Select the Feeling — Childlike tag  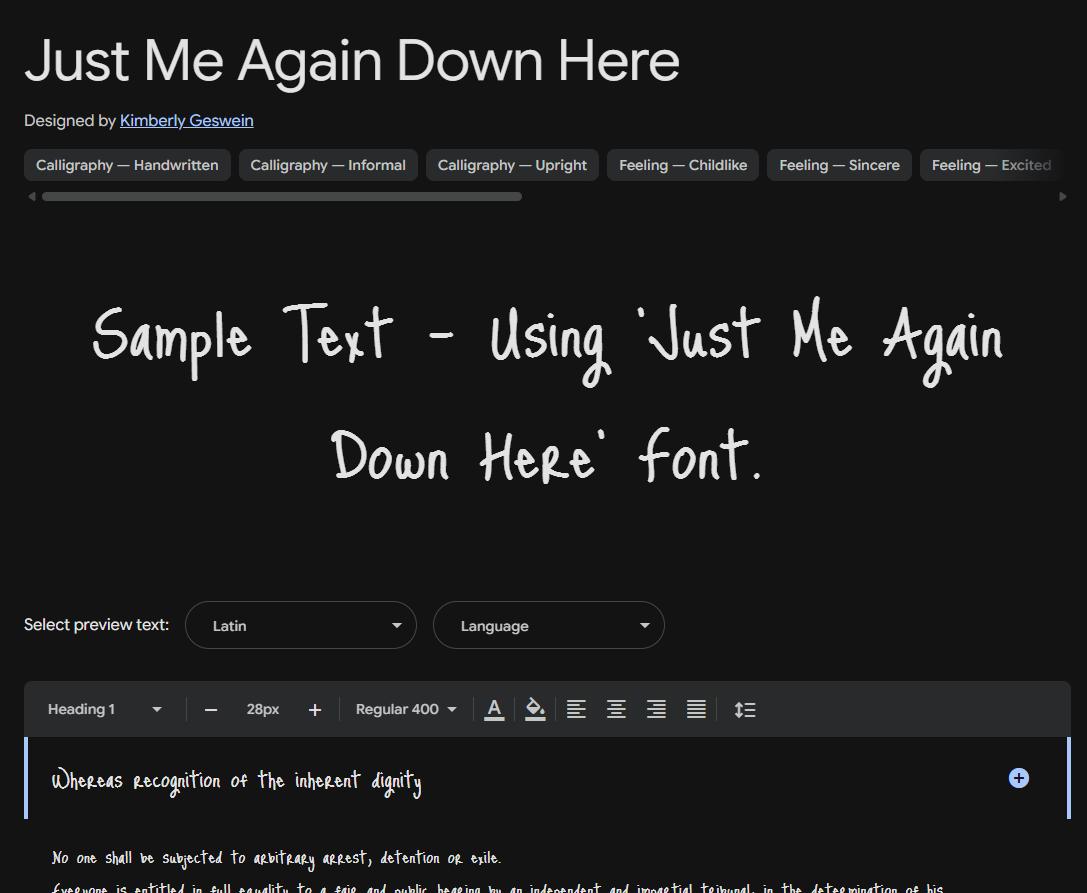(683, 165)
